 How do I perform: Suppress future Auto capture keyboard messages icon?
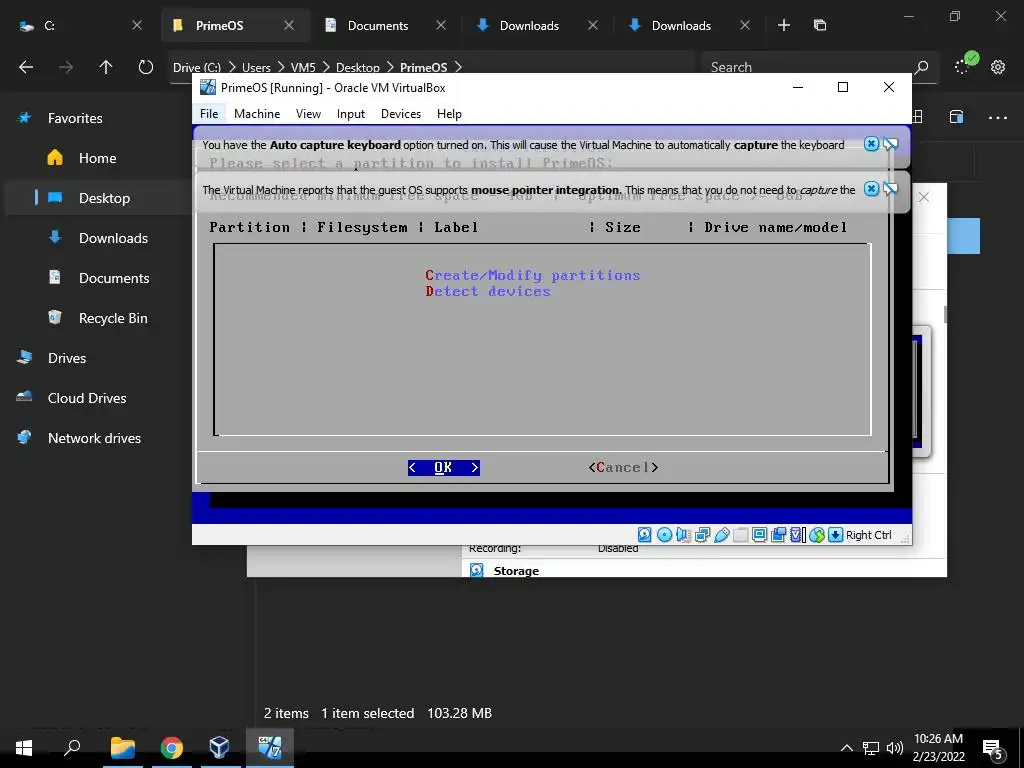coord(890,144)
